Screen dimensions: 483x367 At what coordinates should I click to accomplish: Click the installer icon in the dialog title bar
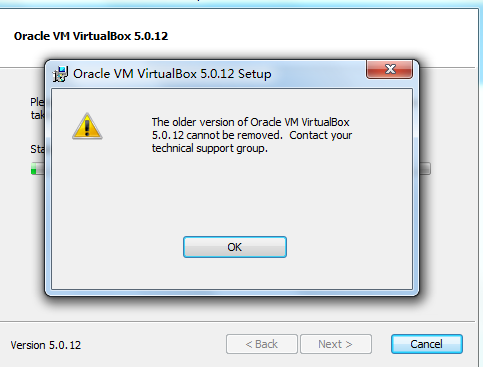click(x=60, y=74)
